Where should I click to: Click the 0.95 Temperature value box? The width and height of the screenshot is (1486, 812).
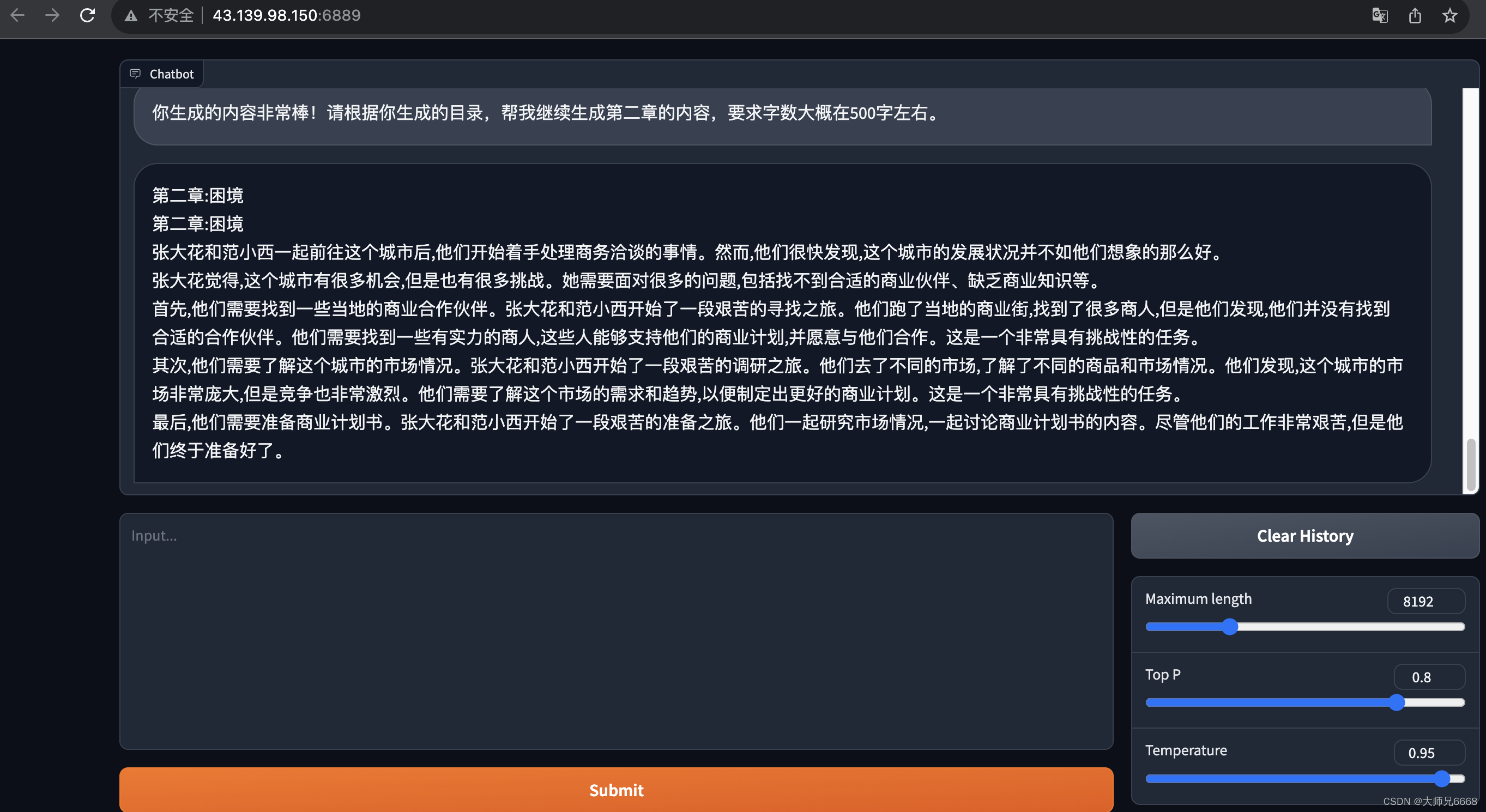[1429, 753]
